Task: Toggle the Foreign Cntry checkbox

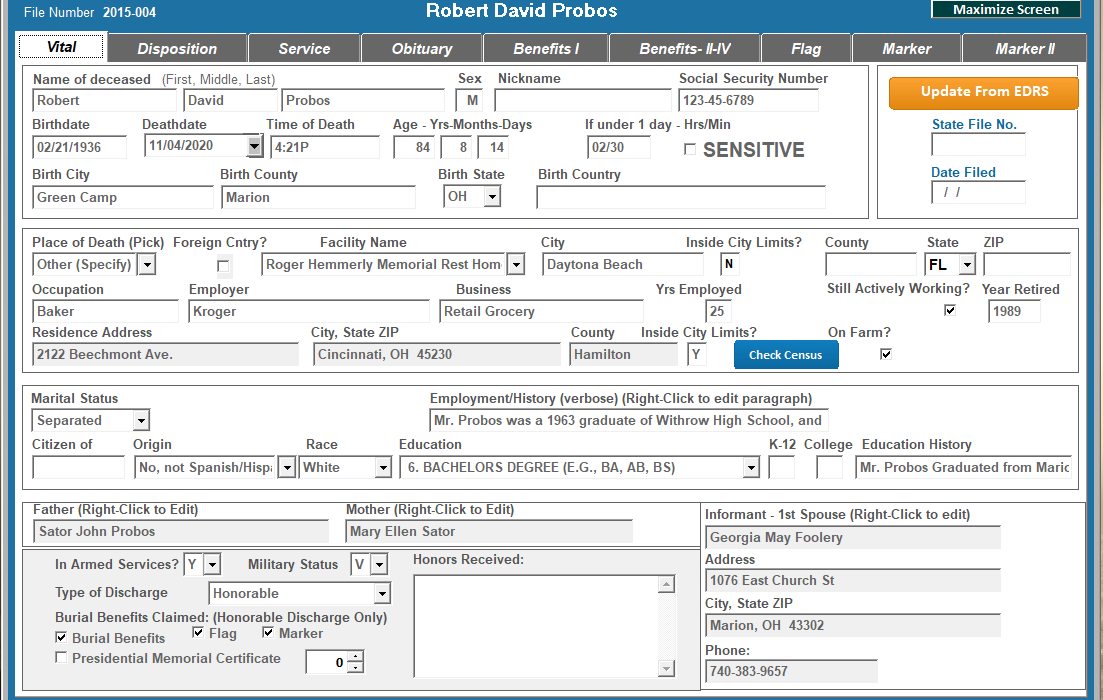Action: coord(224,266)
